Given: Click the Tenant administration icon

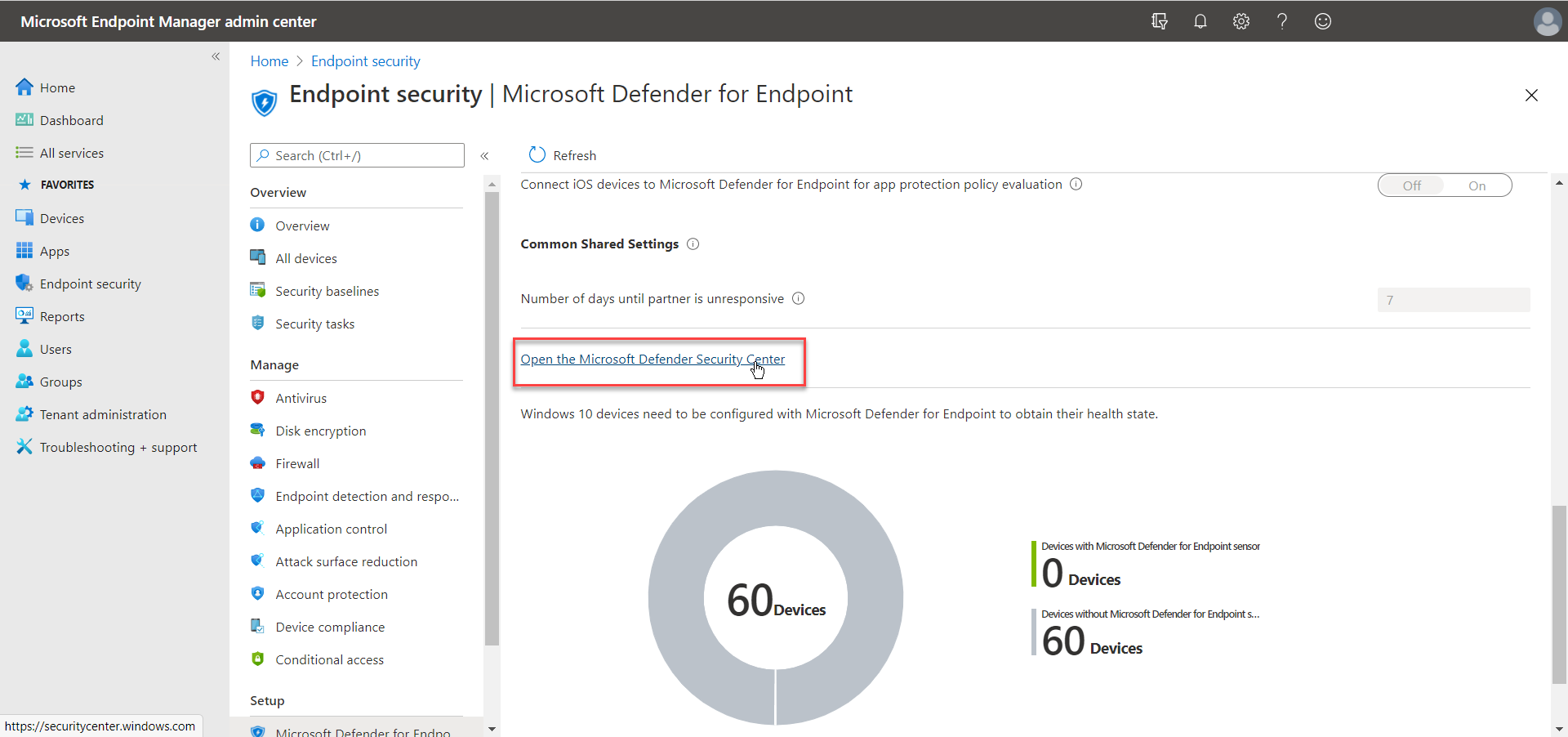Looking at the screenshot, I should 24,414.
